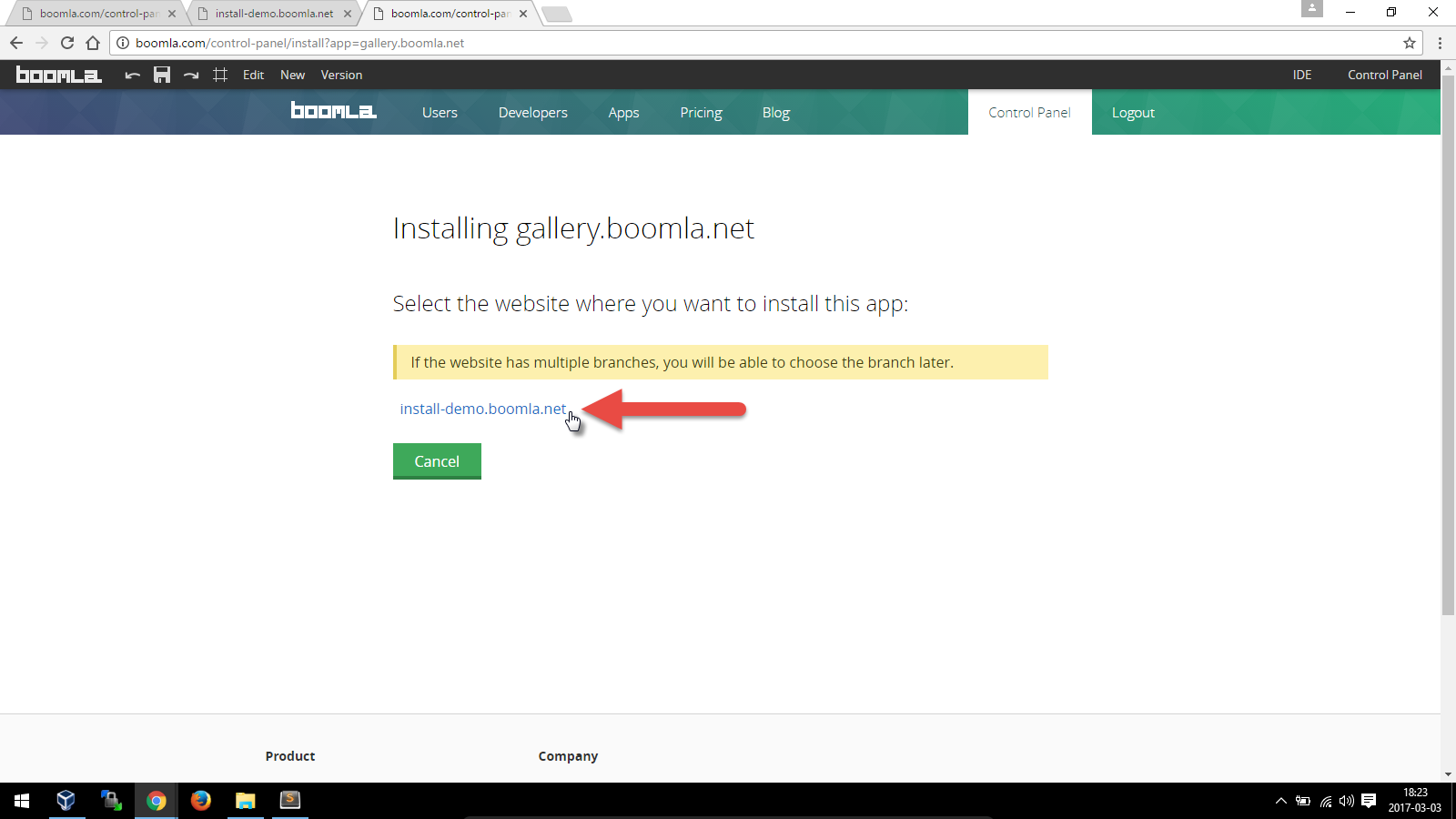The width and height of the screenshot is (1456, 819).
Task: Click the save floppy disk icon
Action: [x=162, y=75]
